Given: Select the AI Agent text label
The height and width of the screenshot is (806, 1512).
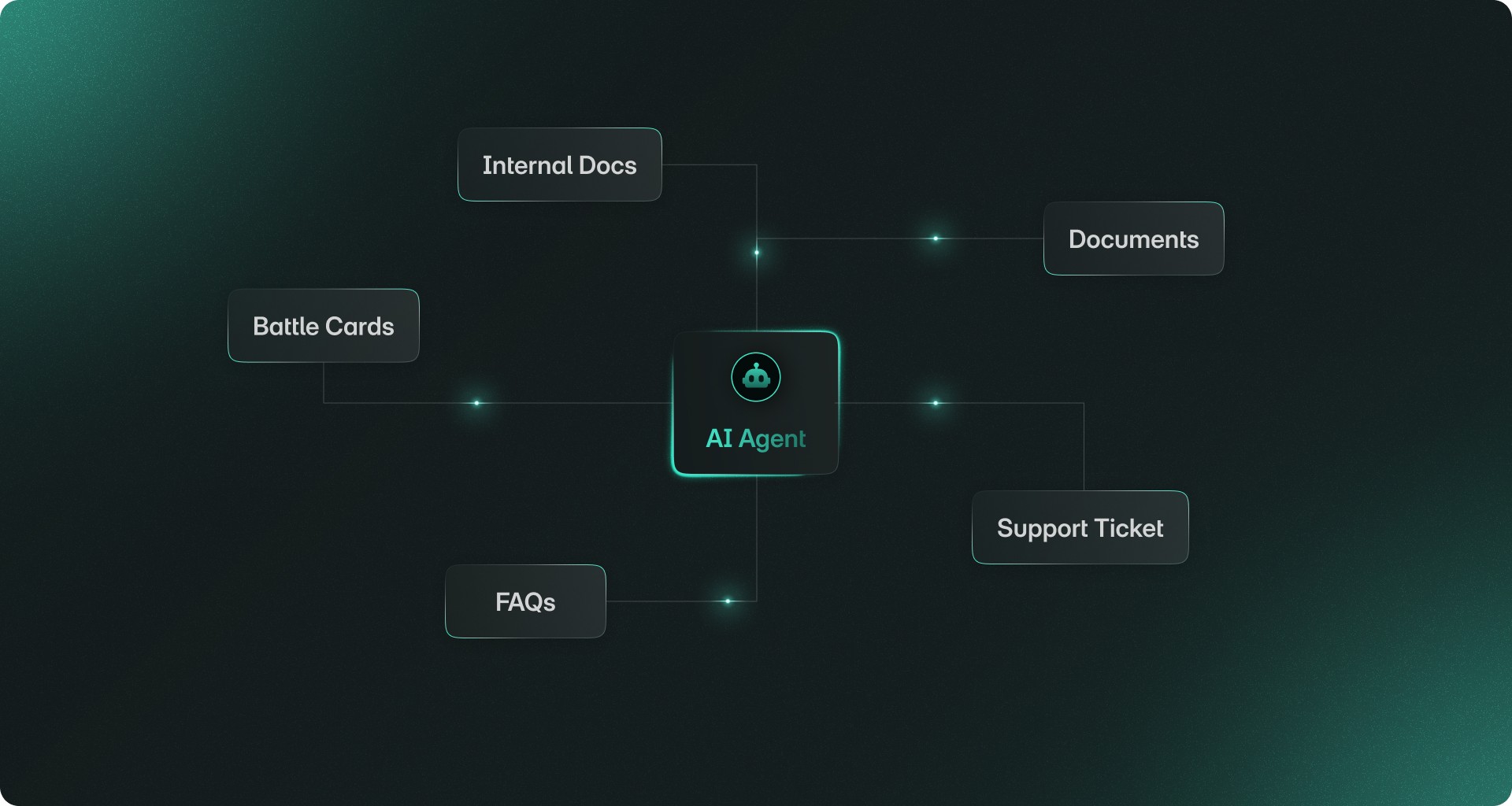Looking at the screenshot, I should (756, 438).
